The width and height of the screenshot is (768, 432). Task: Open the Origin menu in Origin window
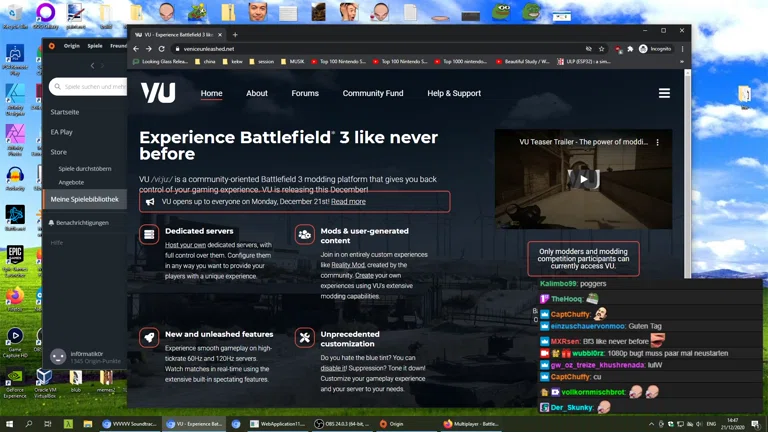coord(72,46)
